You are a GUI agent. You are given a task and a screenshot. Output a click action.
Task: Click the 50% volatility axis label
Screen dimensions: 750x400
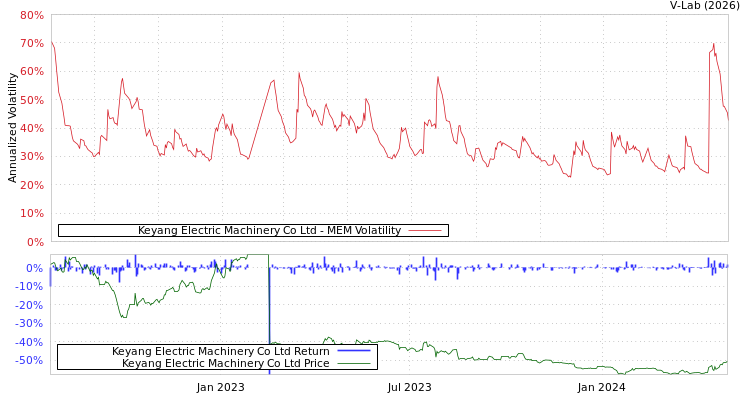click(x=31, y=100)
